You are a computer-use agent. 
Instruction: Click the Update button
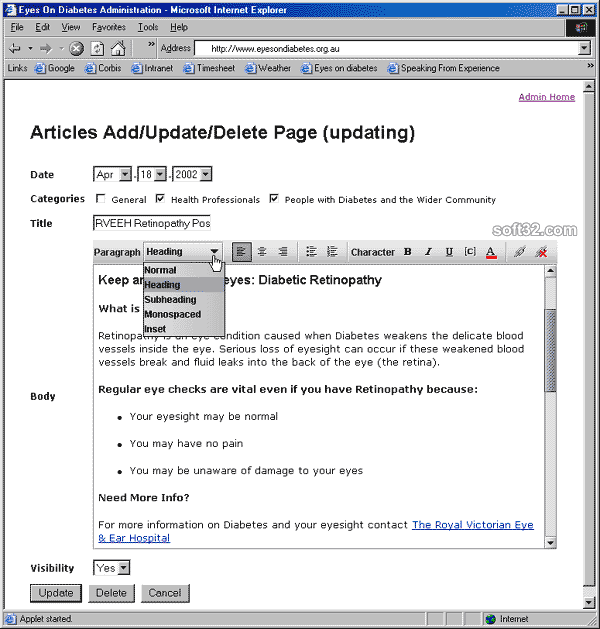pyautogui.click(x=56, y=593)
